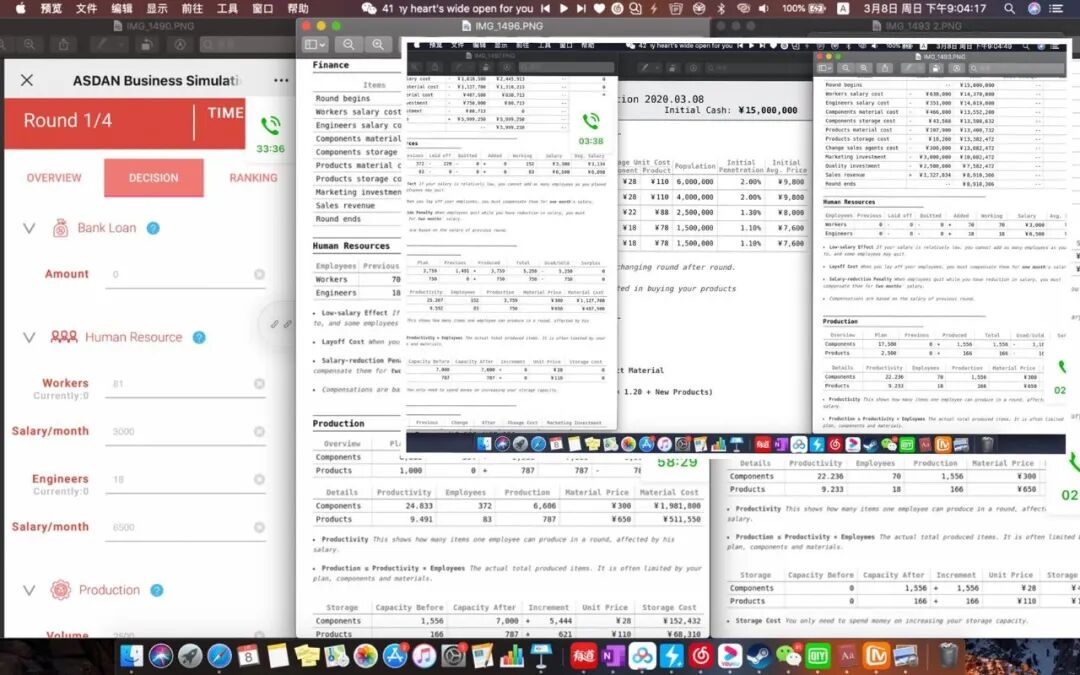Click the Workers number input field
This screenshot has height=675, width=1080.
pyautogui.click(x=185, y=384)
